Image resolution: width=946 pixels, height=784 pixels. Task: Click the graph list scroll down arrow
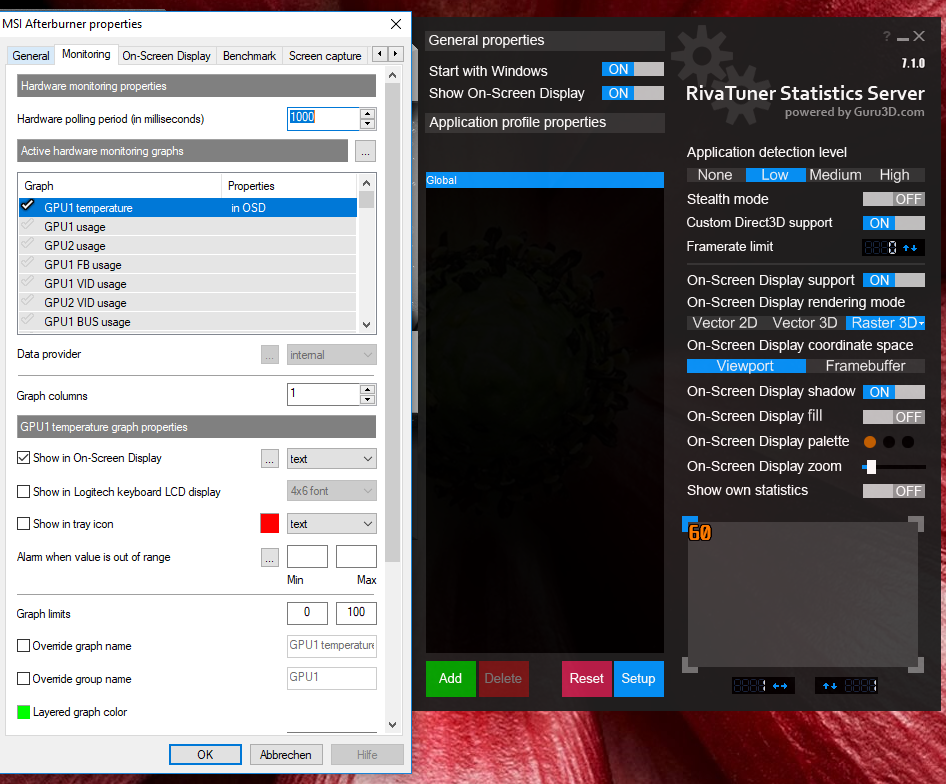(x=366, y=324)
